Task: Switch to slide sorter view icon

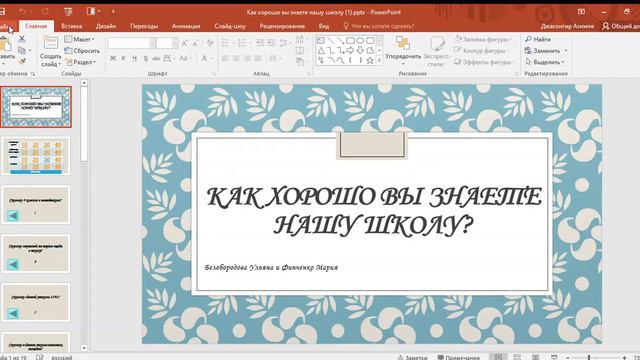Action: pos(517,357)
